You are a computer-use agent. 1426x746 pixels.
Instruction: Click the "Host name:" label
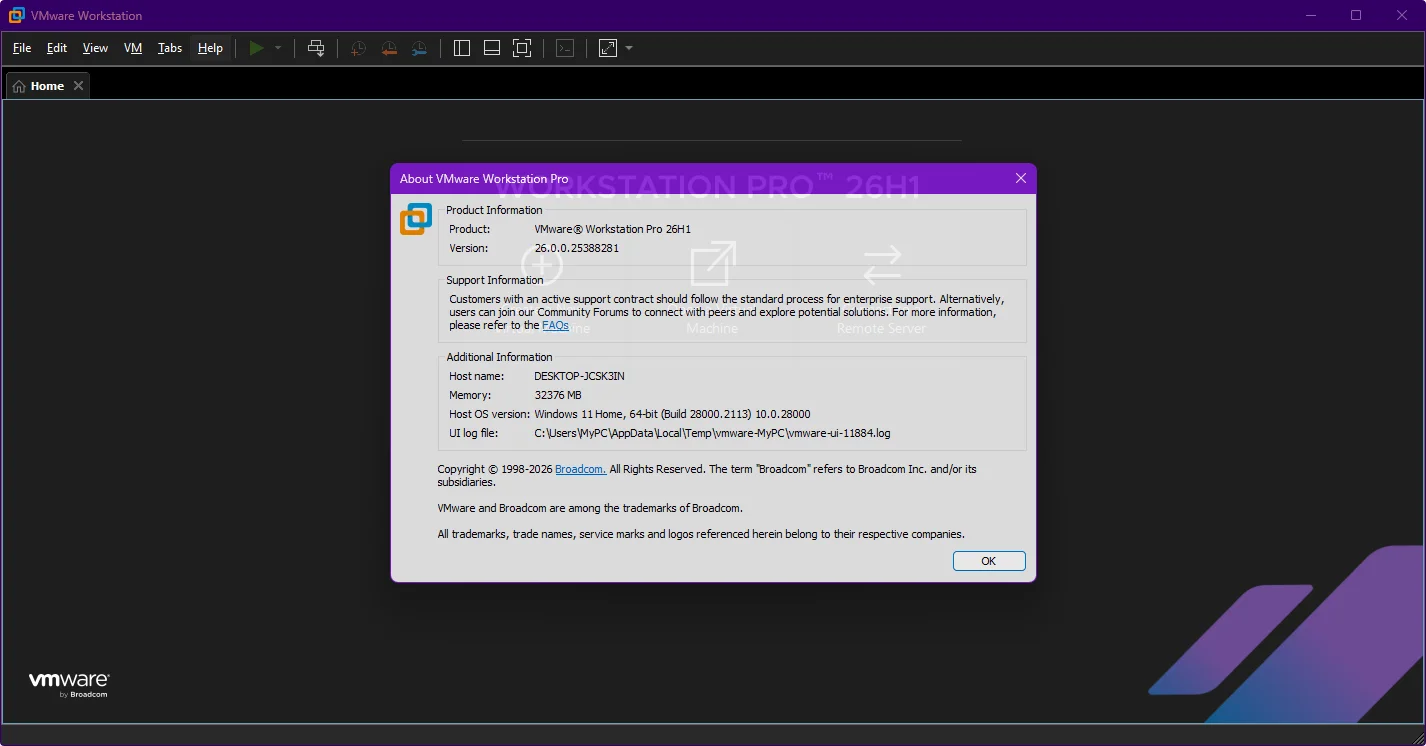pos(475,376)
